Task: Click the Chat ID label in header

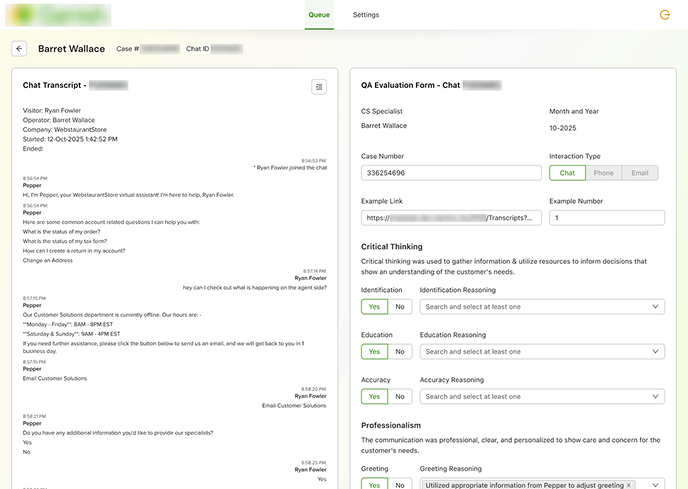Action: (x=197, y=49)
